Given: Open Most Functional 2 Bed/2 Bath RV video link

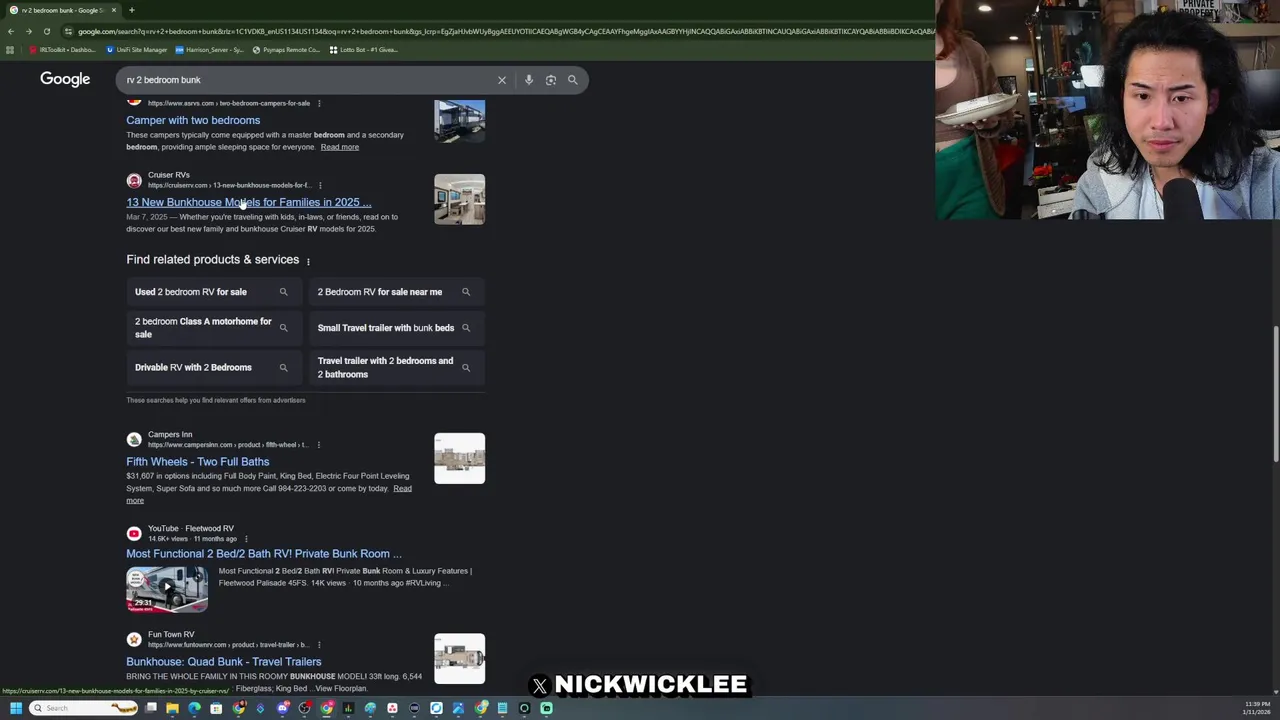Looking at the screenshot, I should point(264,553).
